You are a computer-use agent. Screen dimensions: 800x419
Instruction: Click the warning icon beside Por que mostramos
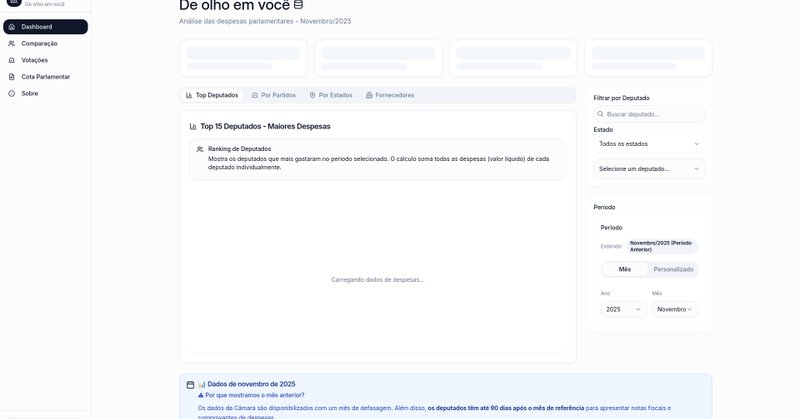click(201, 396)
